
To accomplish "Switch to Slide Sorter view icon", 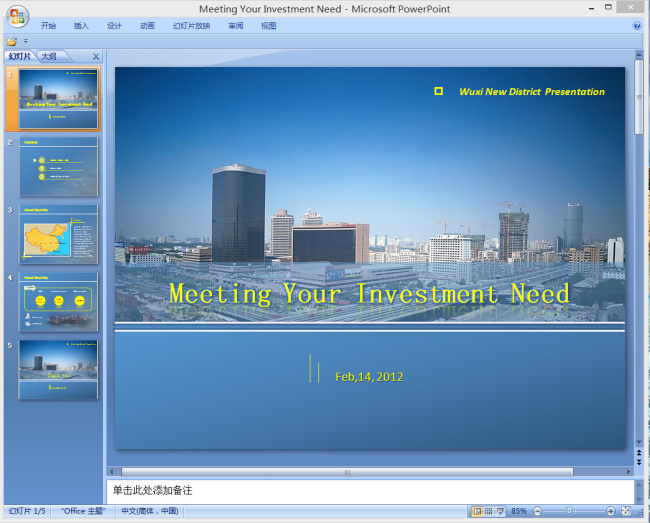I will point(489,511).
